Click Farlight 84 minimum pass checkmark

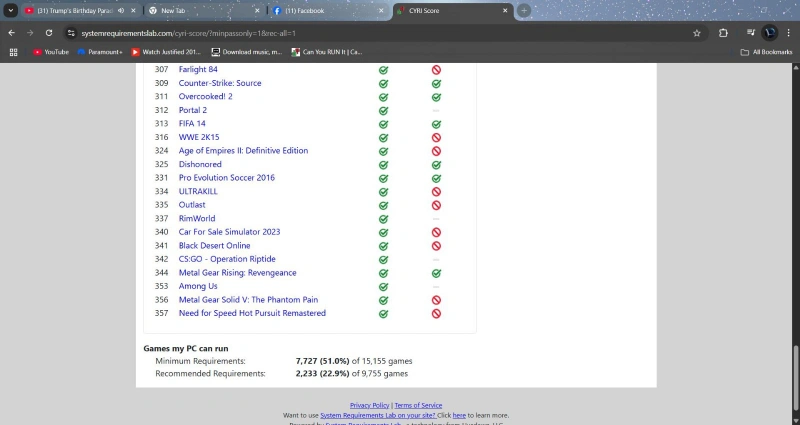383,70
